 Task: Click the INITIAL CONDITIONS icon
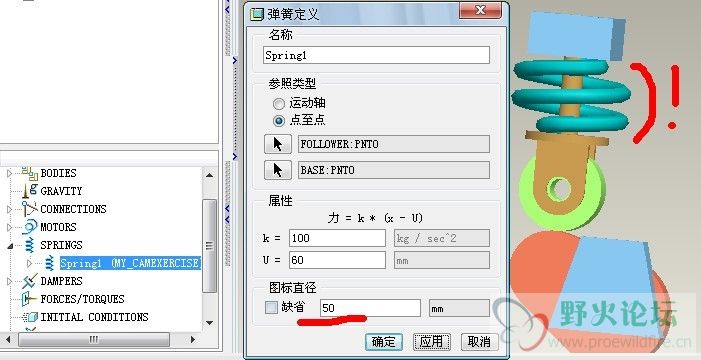click(30, 317)
